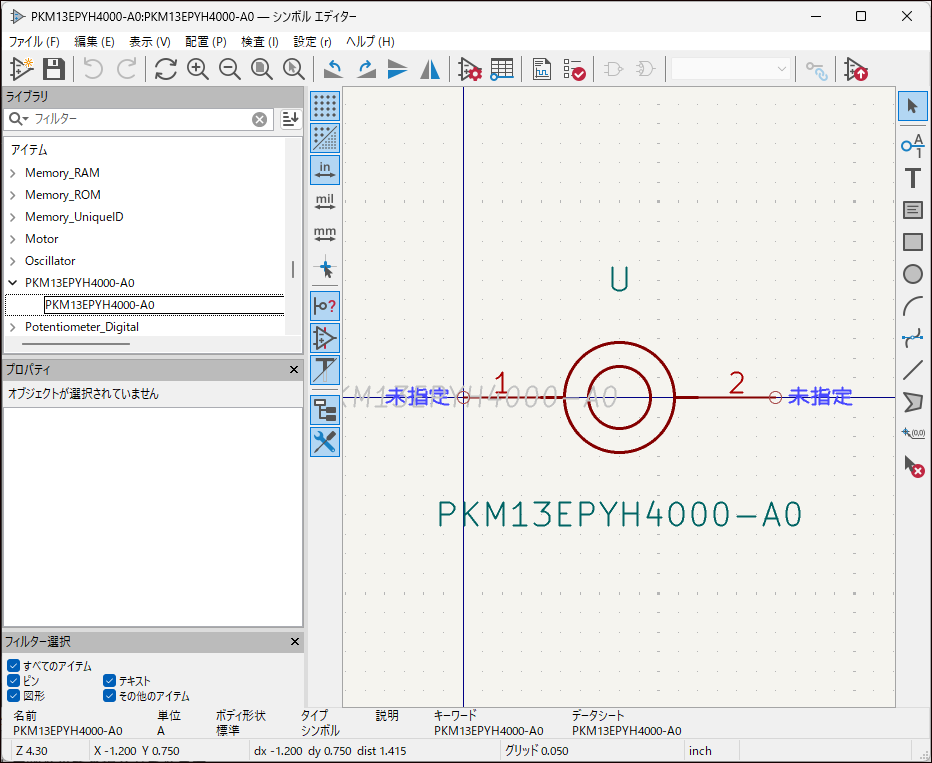Select the Draw Rectangle tool
This screenshot has height=763, width=932.
(912, 242)
